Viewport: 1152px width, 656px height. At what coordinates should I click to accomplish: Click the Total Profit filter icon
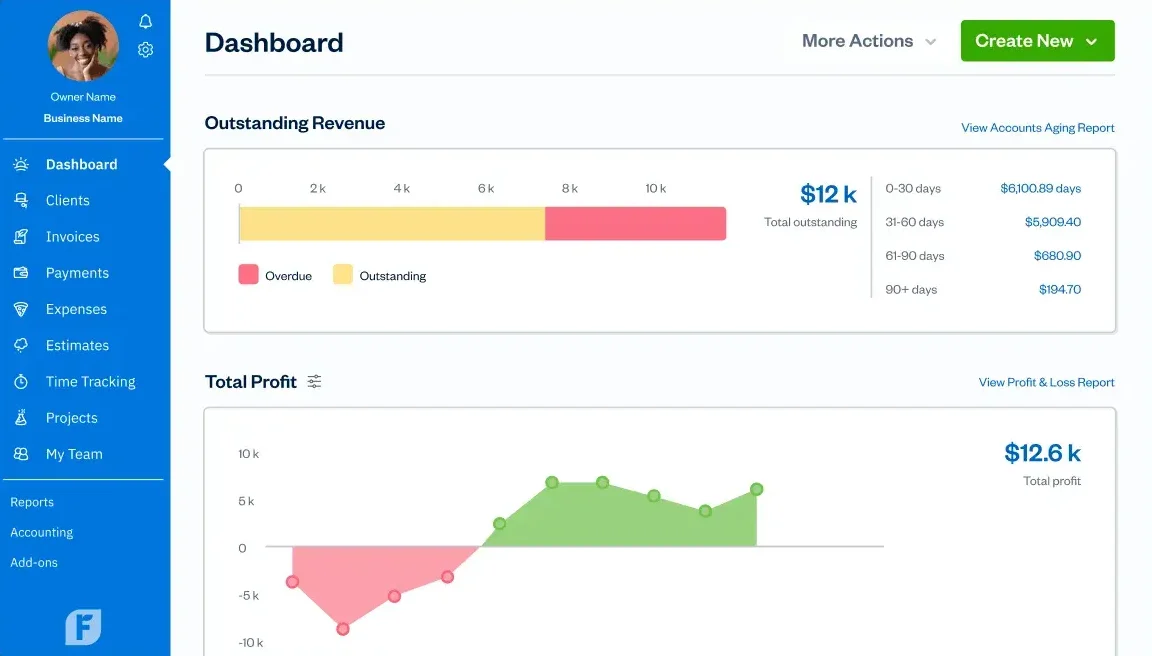click(x=313, y=381)
